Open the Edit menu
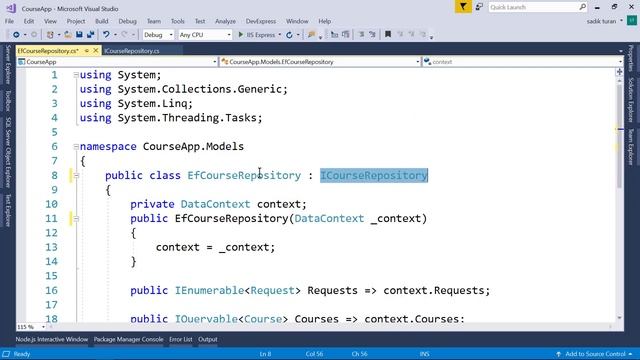 29,21
